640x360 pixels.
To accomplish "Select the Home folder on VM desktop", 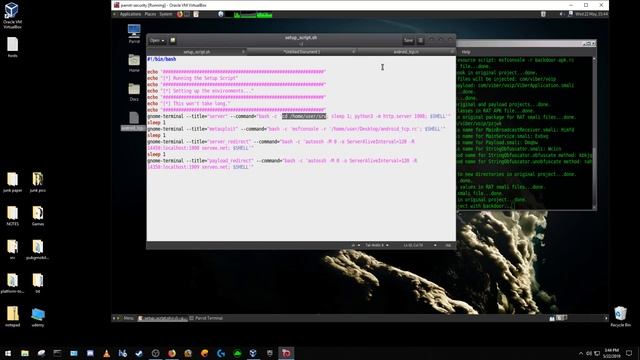I will pyautogui.click(x=134, y=63).
